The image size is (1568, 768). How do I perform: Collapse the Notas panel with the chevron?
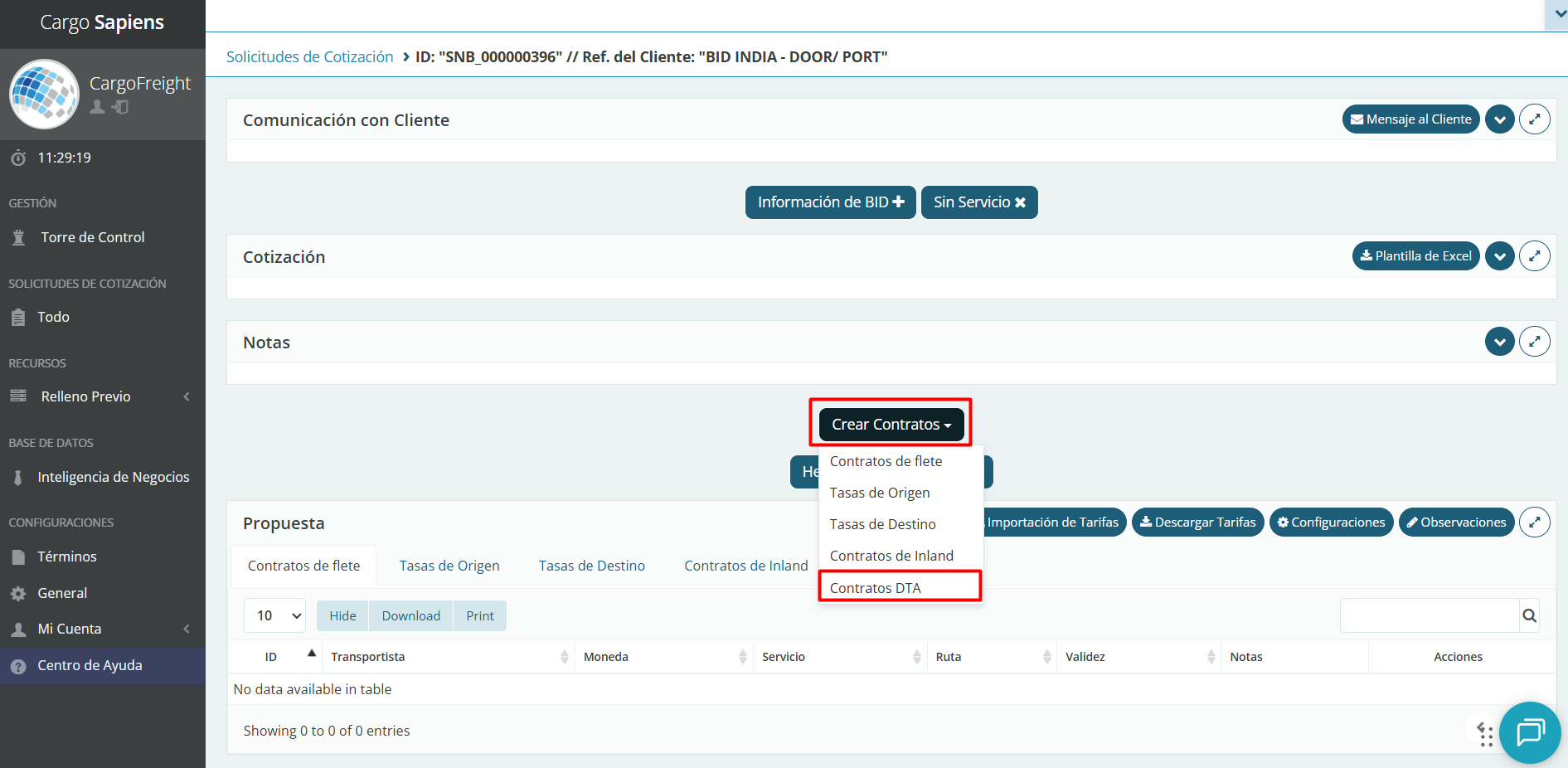pyautogui.click(x=1499, y=342)
